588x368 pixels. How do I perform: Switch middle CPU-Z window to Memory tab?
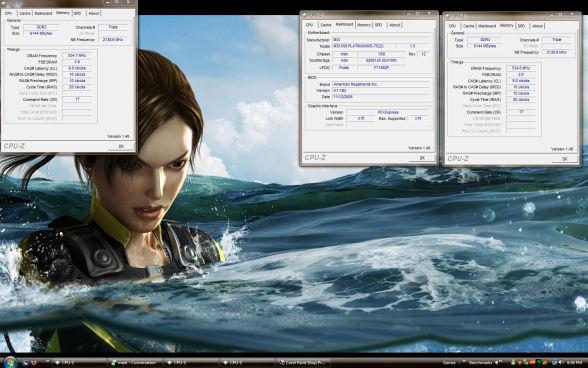point(364,25)
